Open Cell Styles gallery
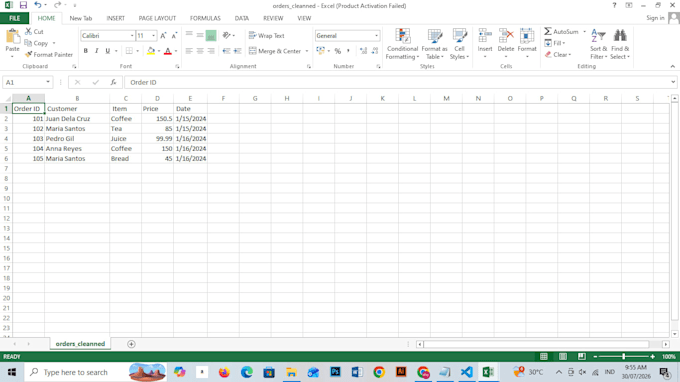This screenshot has width=680, height=382. pyautogui.click(x=459, y=44)
